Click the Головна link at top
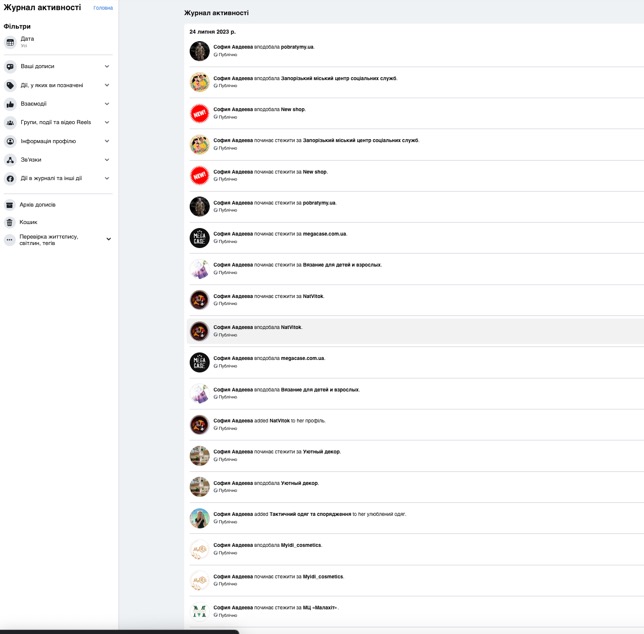 103,8
